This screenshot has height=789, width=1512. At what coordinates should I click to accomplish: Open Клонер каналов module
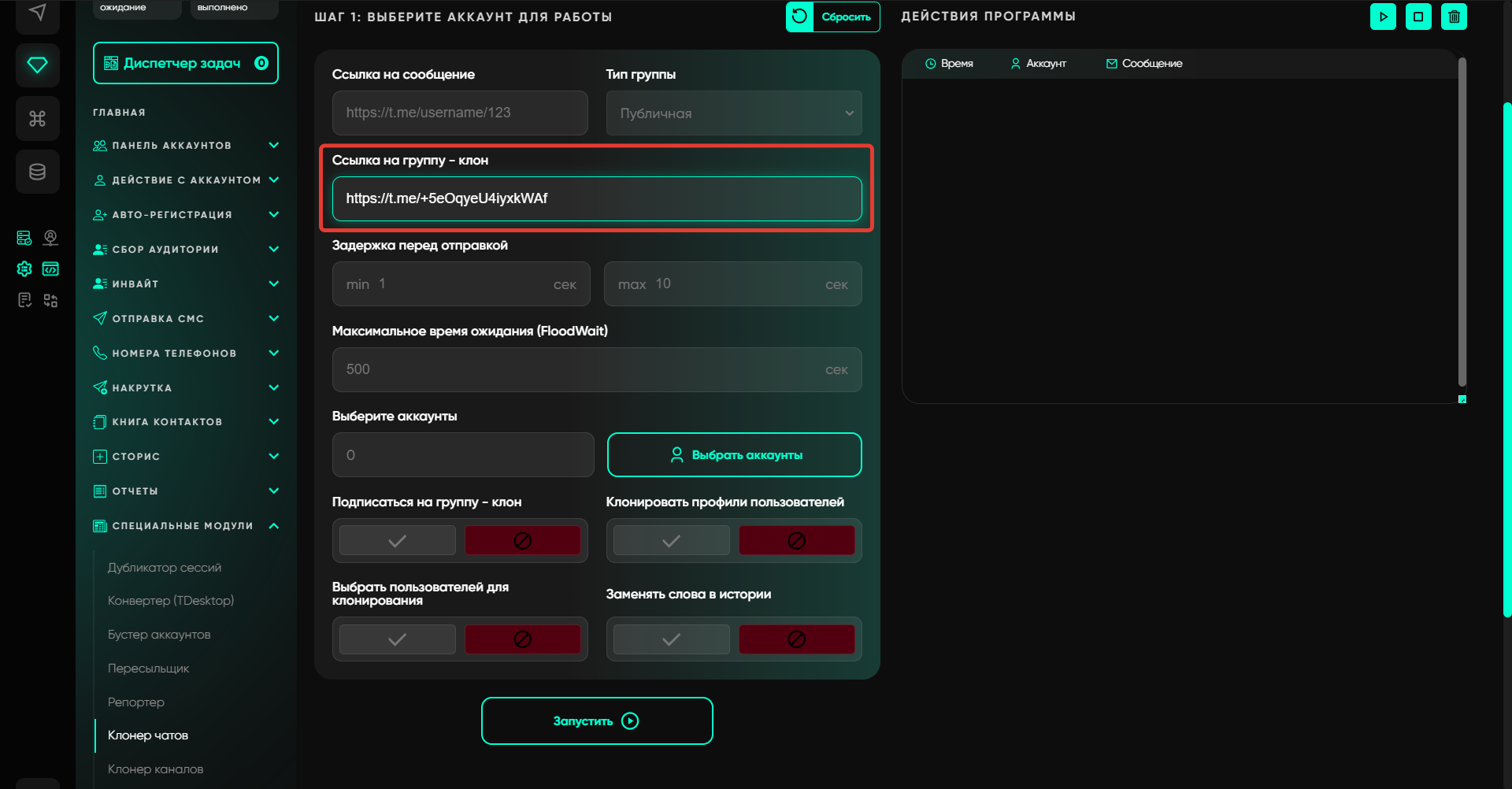[155, 769]
